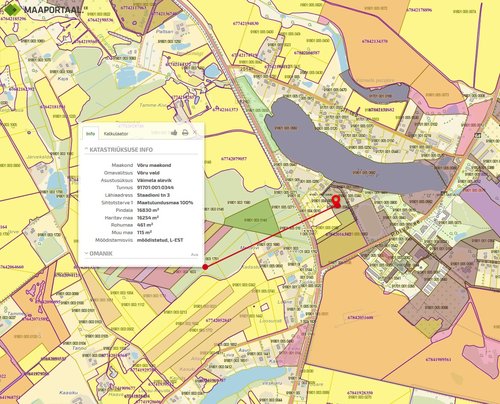Click the red dot at the line's end

point(205,267)
